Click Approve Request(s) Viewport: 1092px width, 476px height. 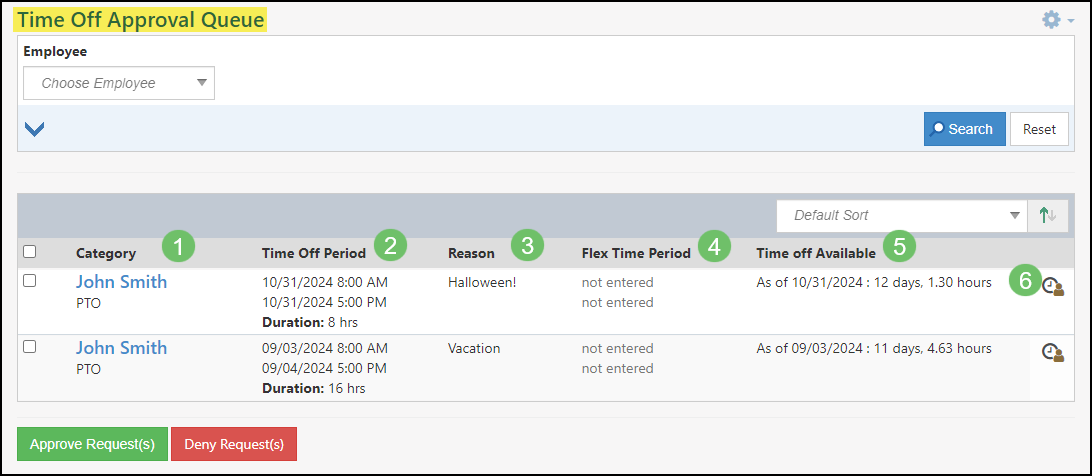tap(93, 444)
